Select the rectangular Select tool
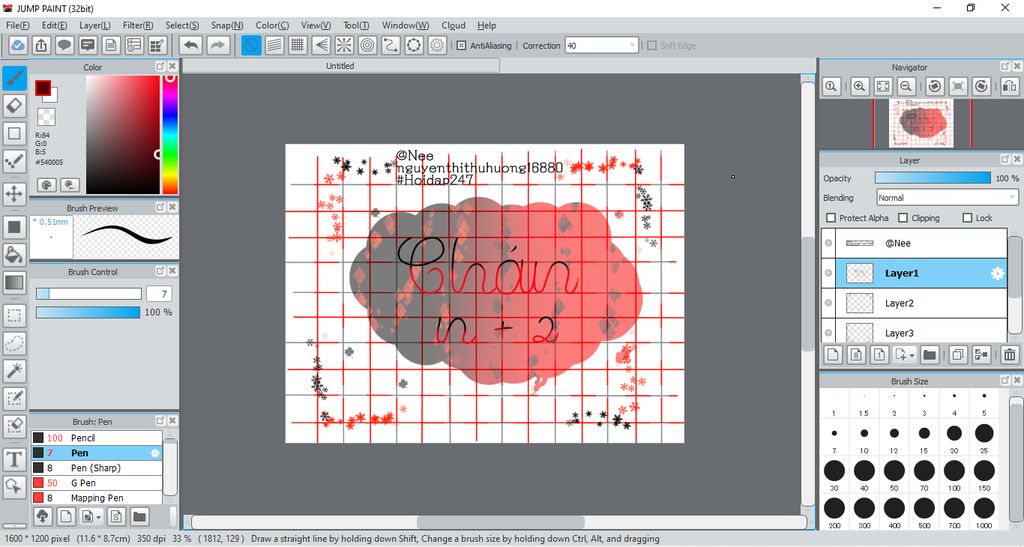1024x547 pixels. click(14, 316)
